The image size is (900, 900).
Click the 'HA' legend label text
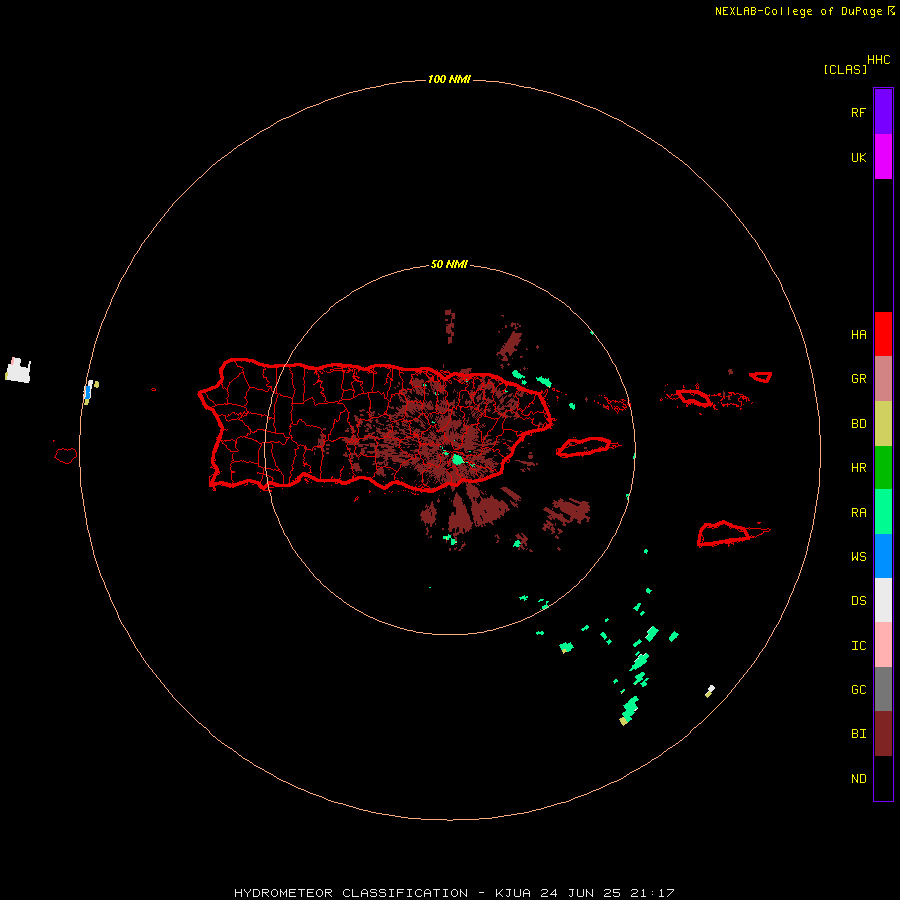point(859,335)
